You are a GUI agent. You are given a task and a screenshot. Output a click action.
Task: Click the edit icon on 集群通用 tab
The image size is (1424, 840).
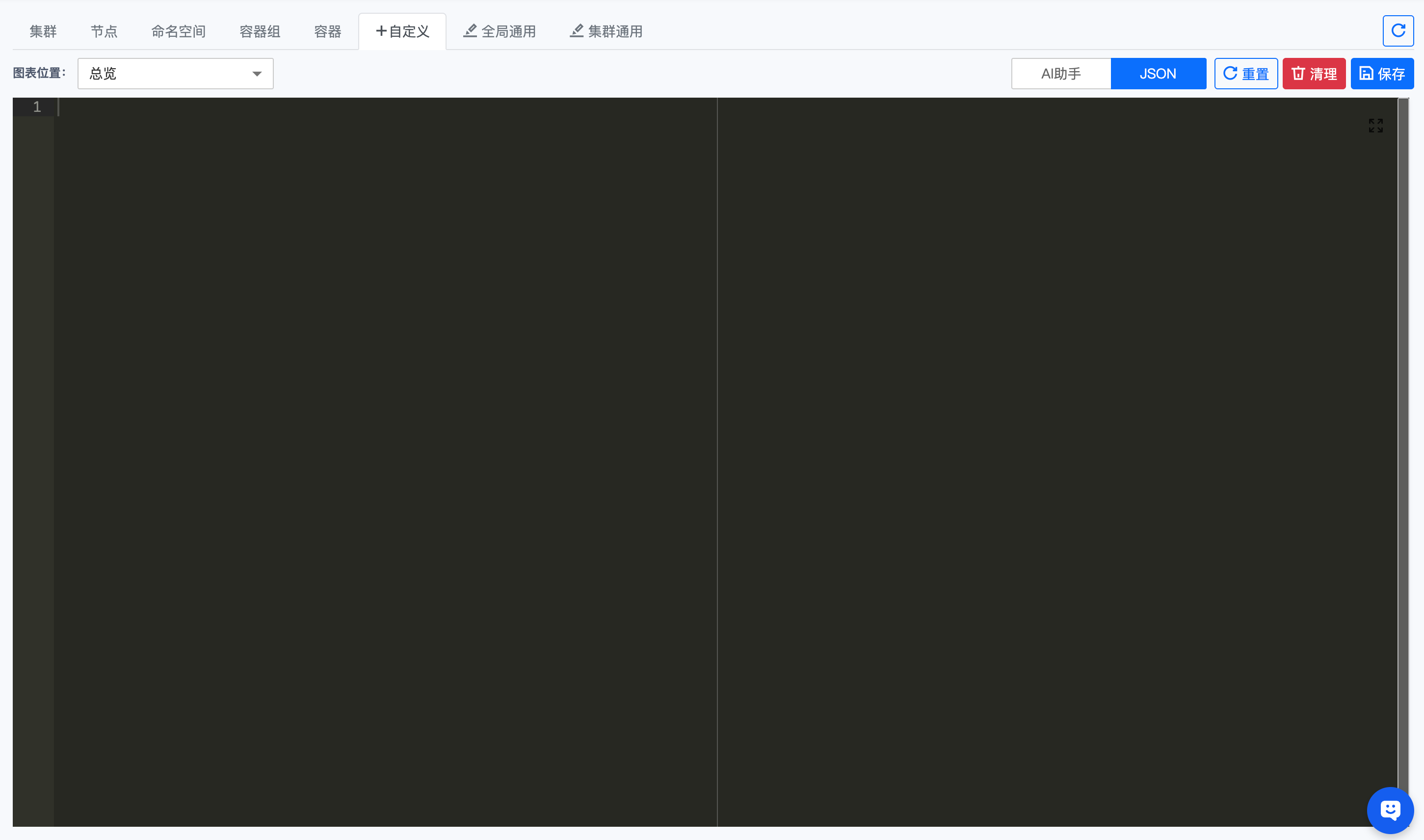(576, 30)
